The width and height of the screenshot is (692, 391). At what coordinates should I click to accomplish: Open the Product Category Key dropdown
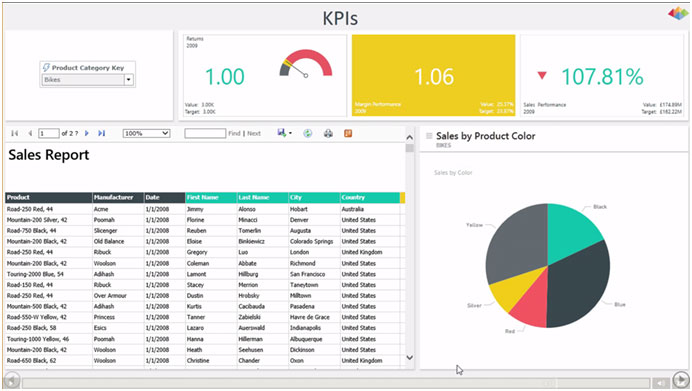(129, 80)
